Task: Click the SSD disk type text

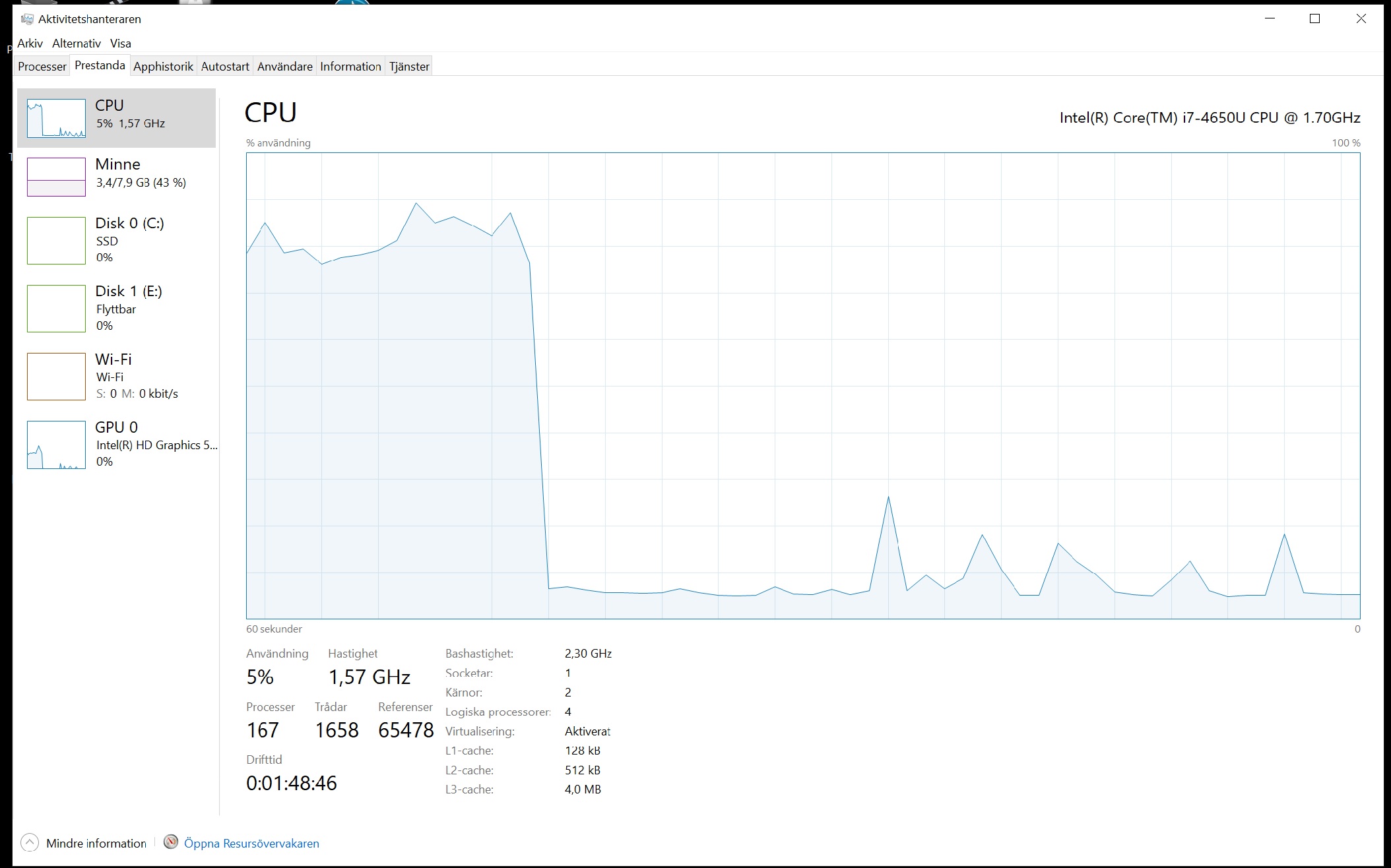Action: [107, 241]
